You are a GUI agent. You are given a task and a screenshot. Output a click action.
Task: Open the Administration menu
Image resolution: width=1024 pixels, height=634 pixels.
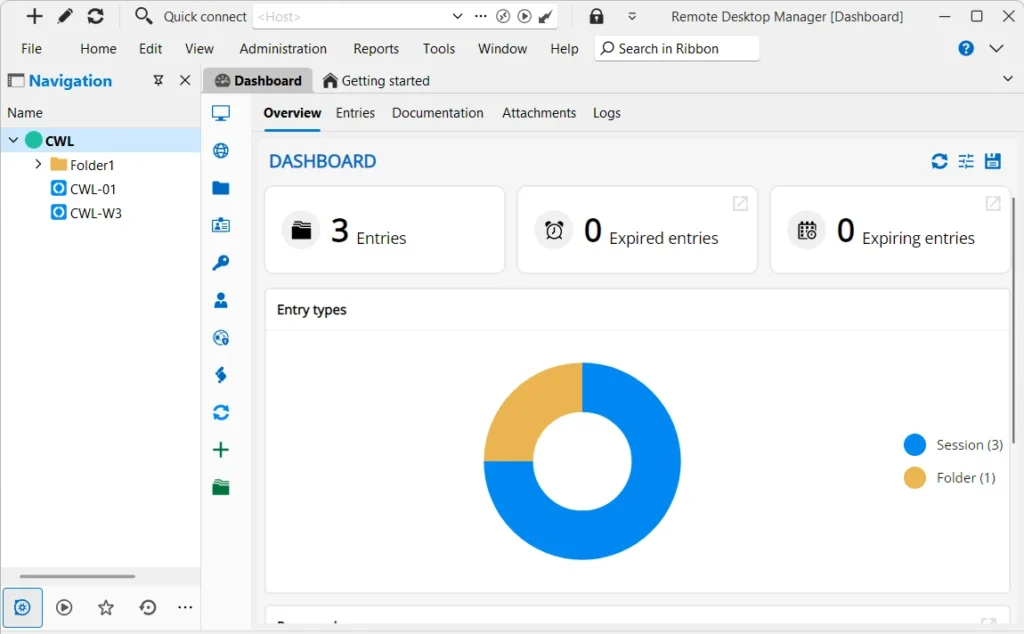pyautogui.click(x=283, y=48)
